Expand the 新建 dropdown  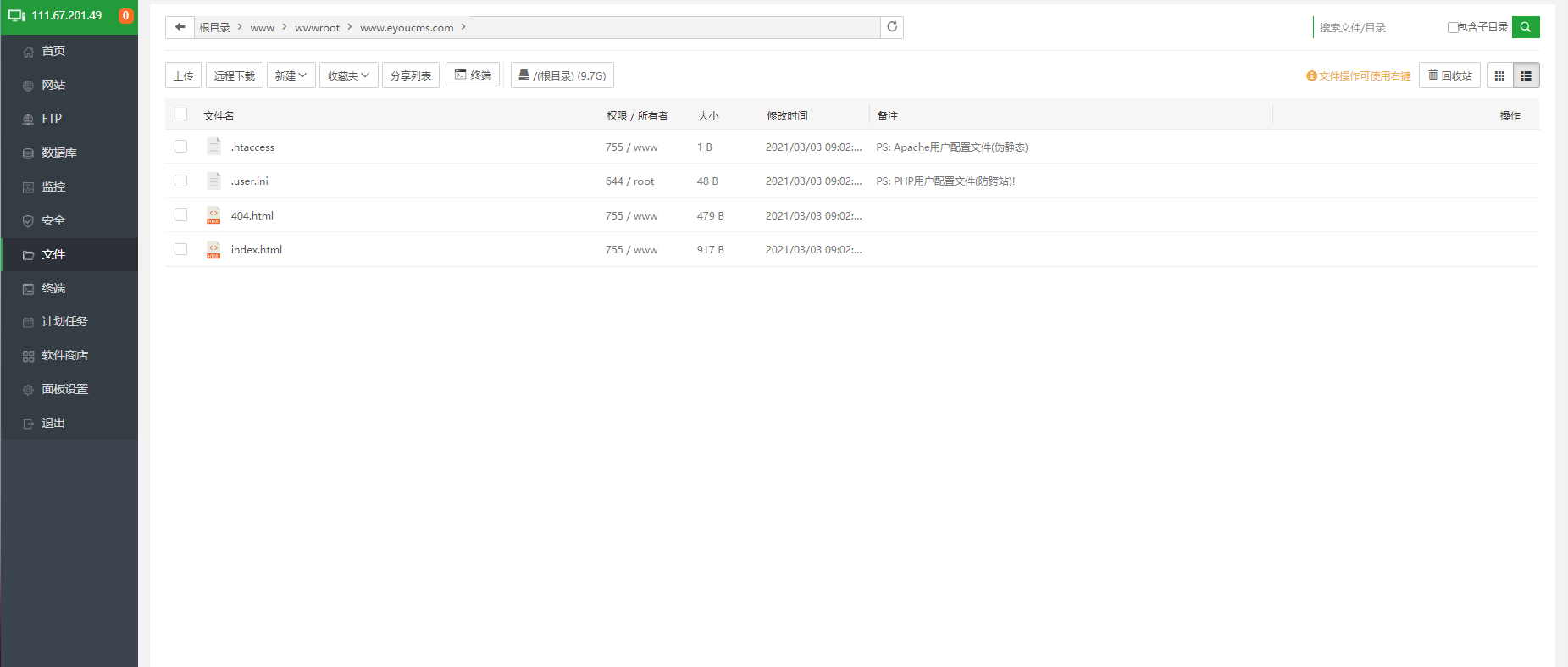(x=291, y=75)
